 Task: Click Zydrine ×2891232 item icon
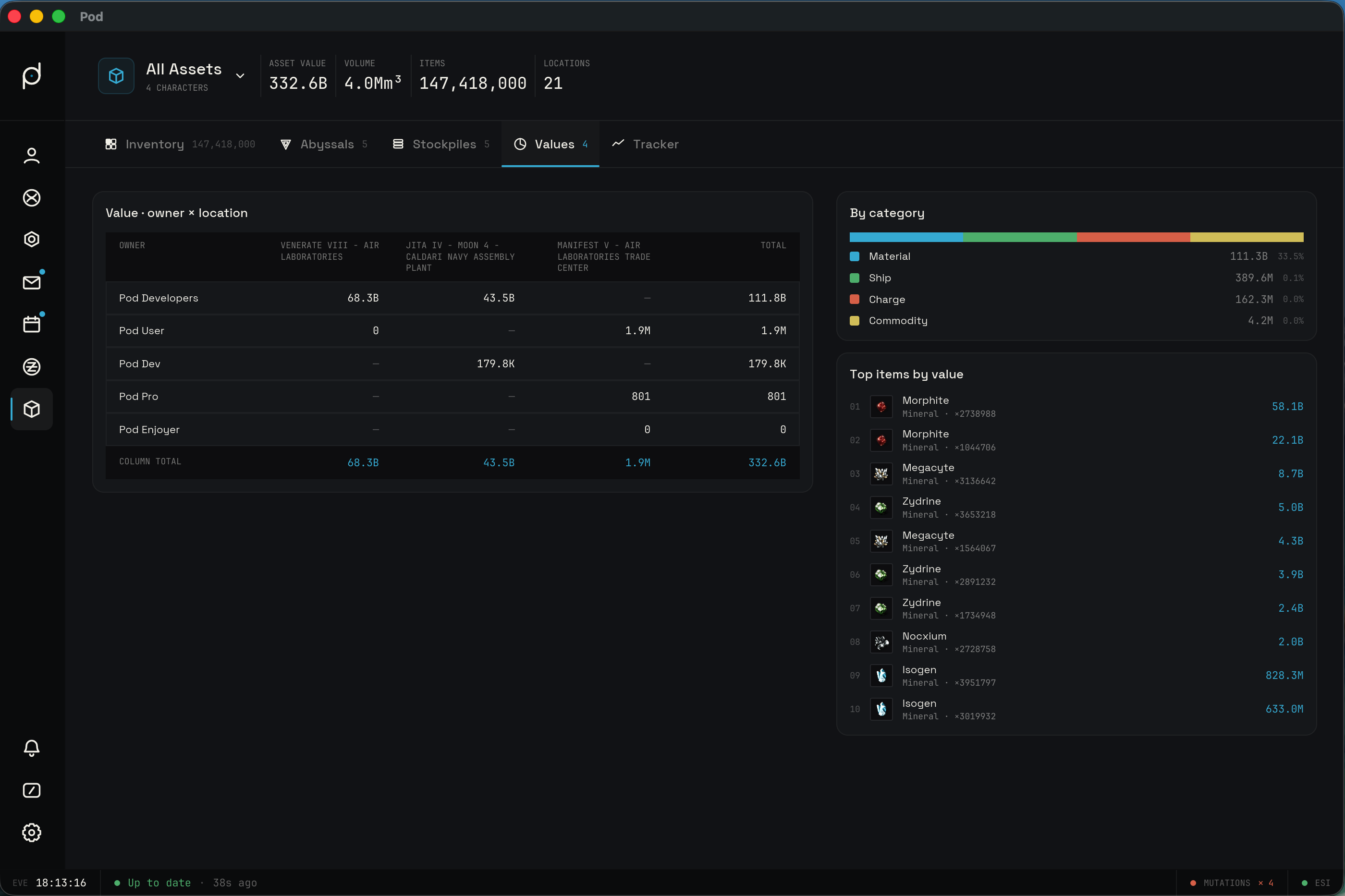pos(881,574)
